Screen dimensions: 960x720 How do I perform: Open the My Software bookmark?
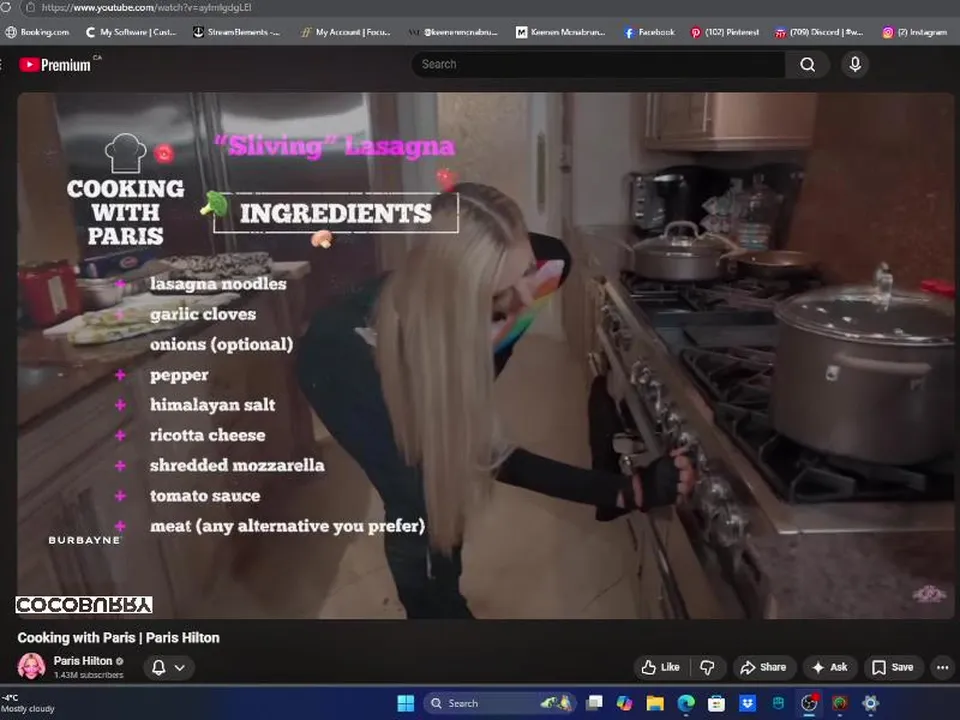pyautogui.click(x=131, y=32)
